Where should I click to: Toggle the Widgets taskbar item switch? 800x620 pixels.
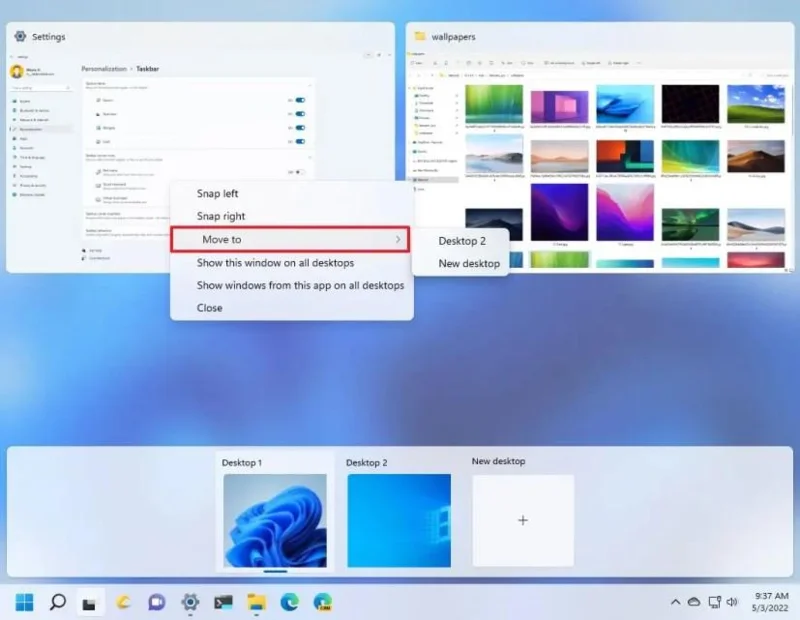tap(300, 128)
